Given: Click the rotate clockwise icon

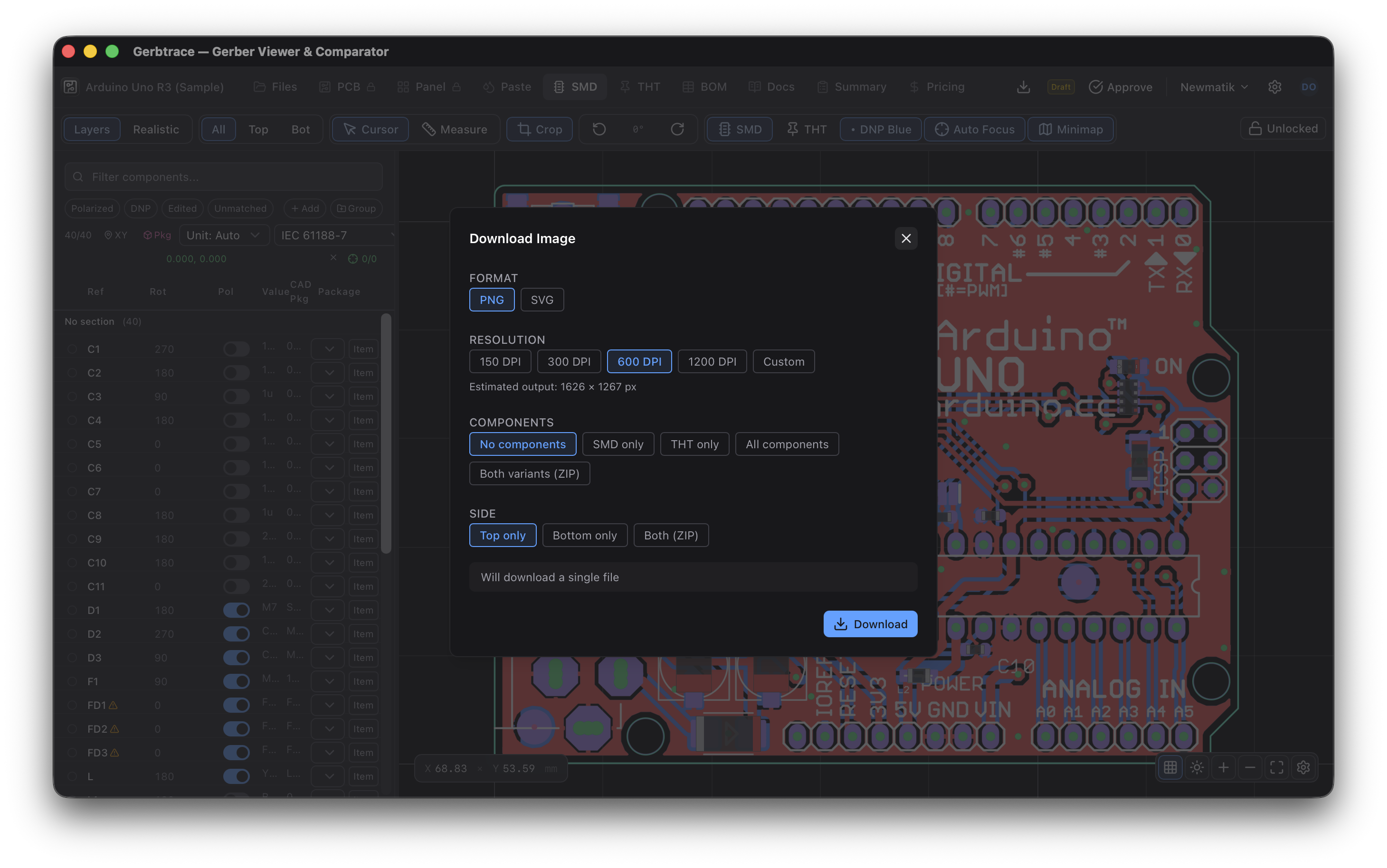Looking at the screenshot, I should [677, 129].
